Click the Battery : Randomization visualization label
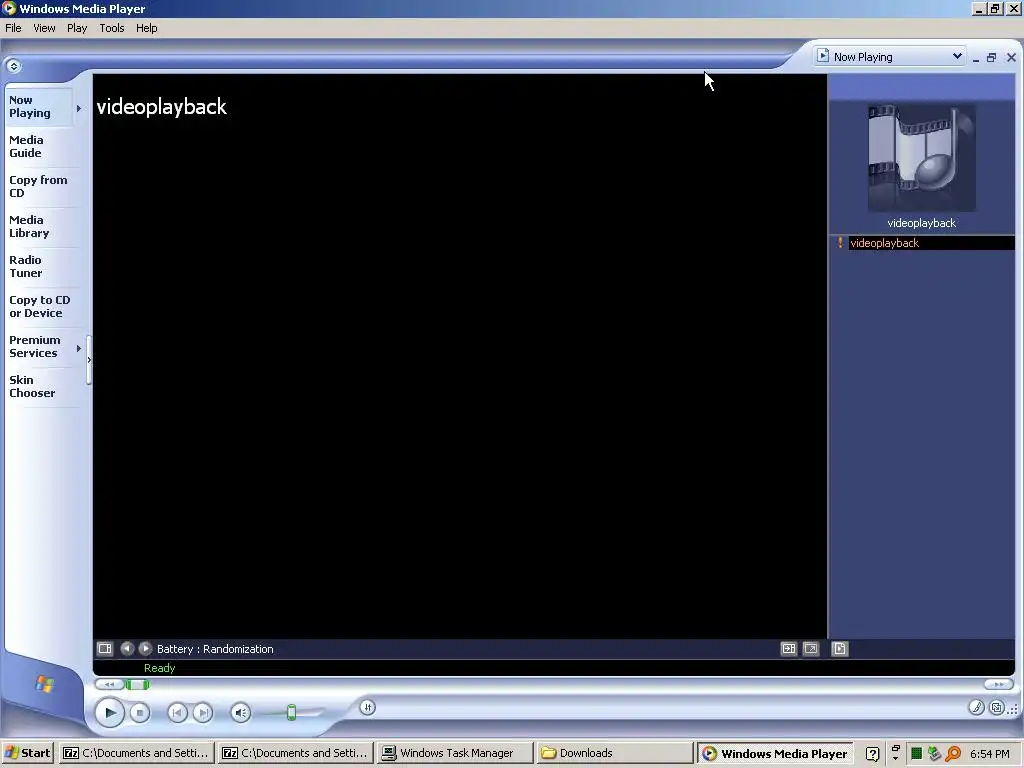Screen dimensions: 1024x768 (215, 649)
